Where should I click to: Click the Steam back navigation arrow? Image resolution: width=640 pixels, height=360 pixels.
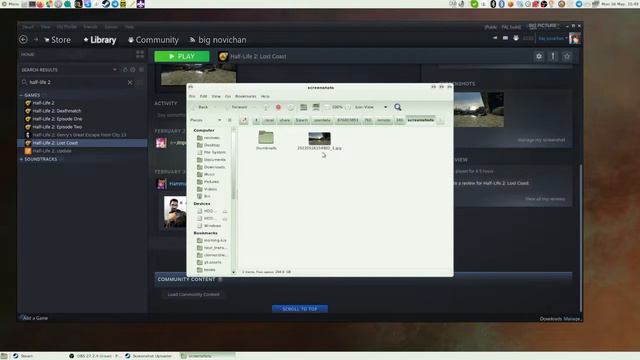[x=23, y=40]
